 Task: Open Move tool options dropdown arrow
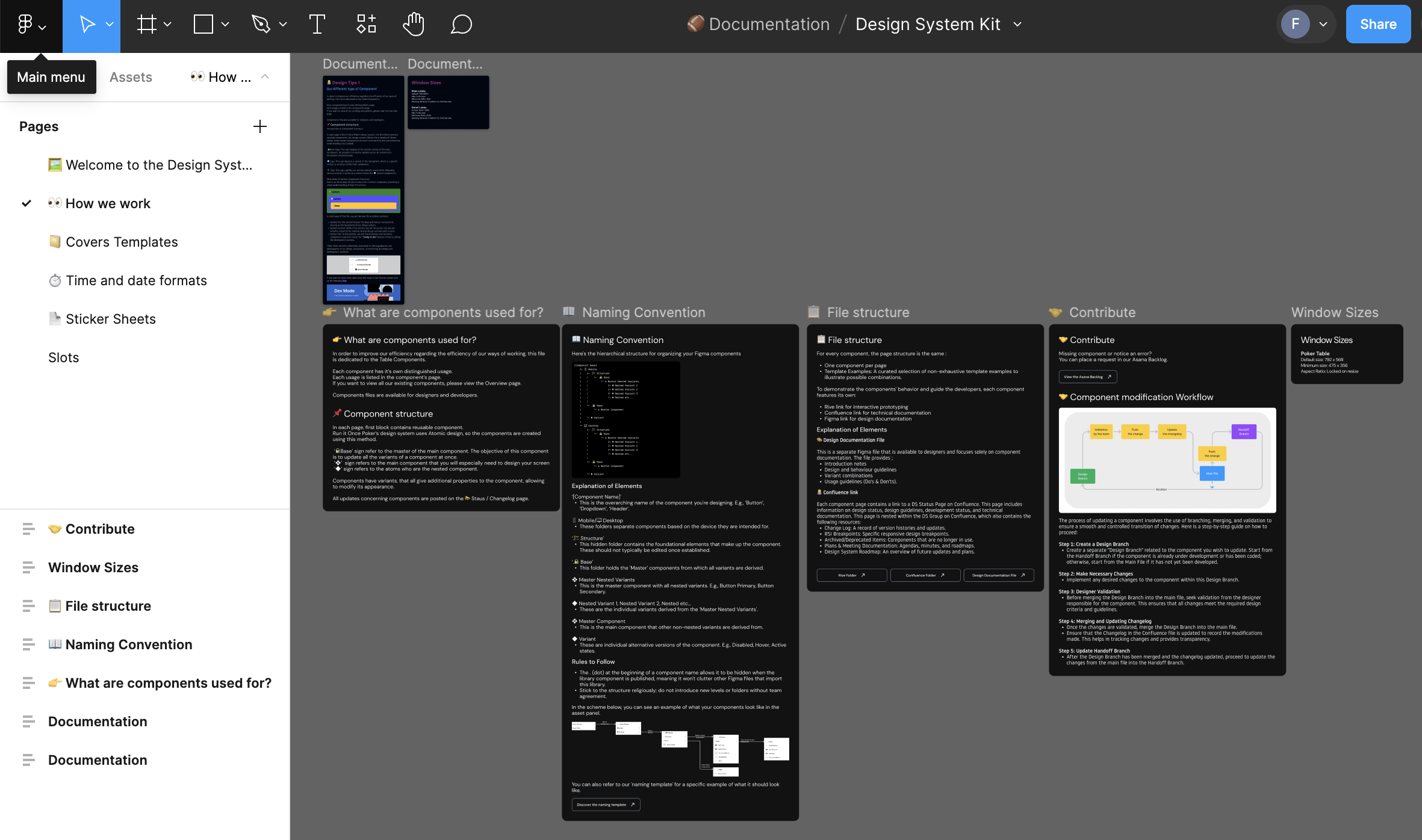pos(110,25)
